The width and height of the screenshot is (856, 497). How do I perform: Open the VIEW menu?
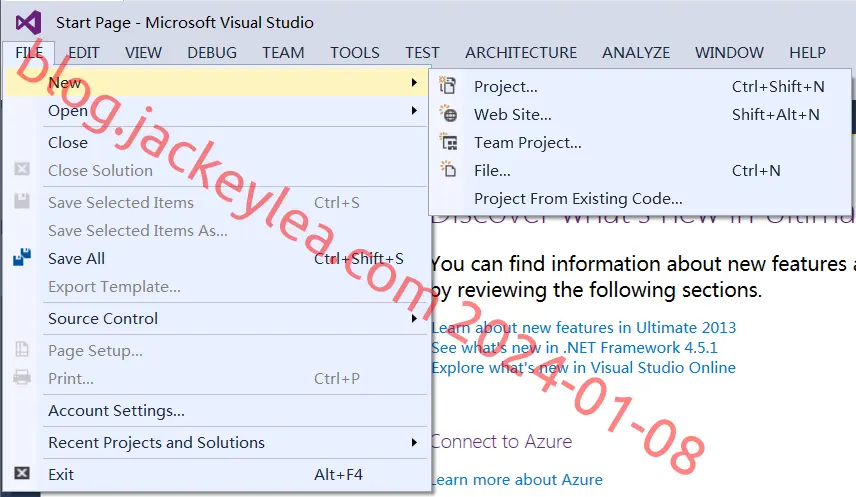tap(143, 52)
